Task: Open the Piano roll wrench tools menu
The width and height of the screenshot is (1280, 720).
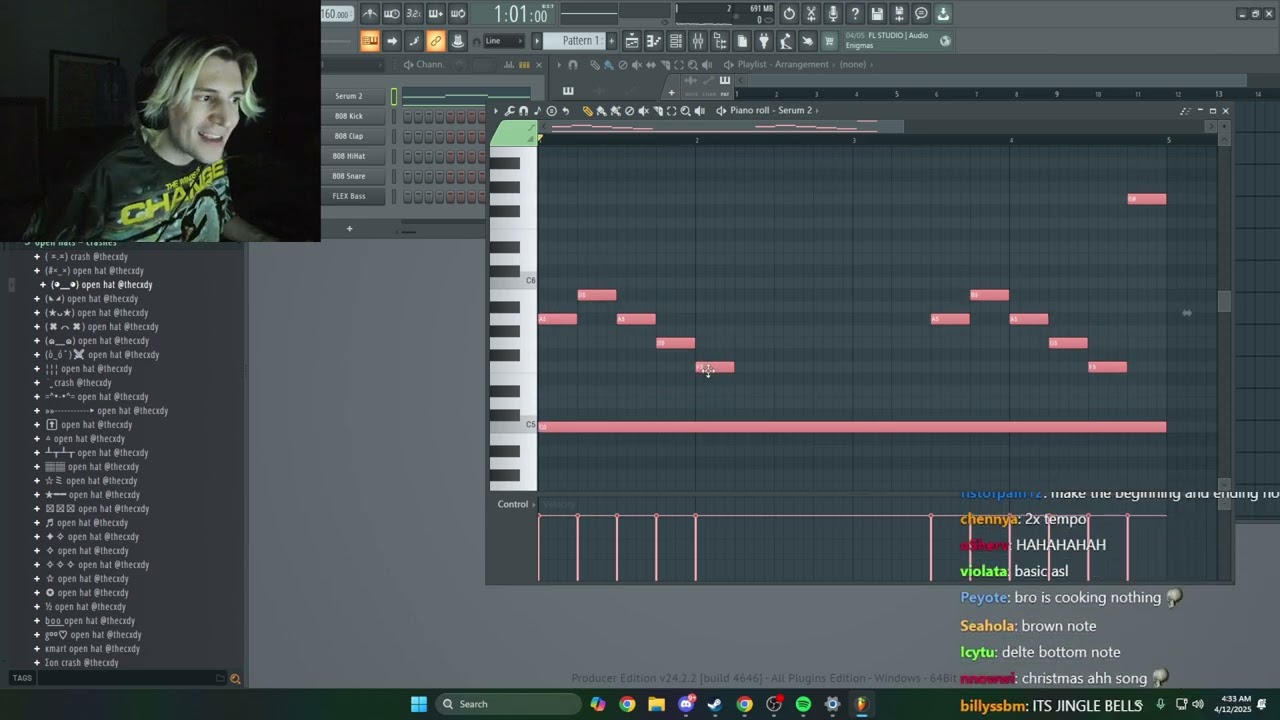Action: (x=509, y=111)
